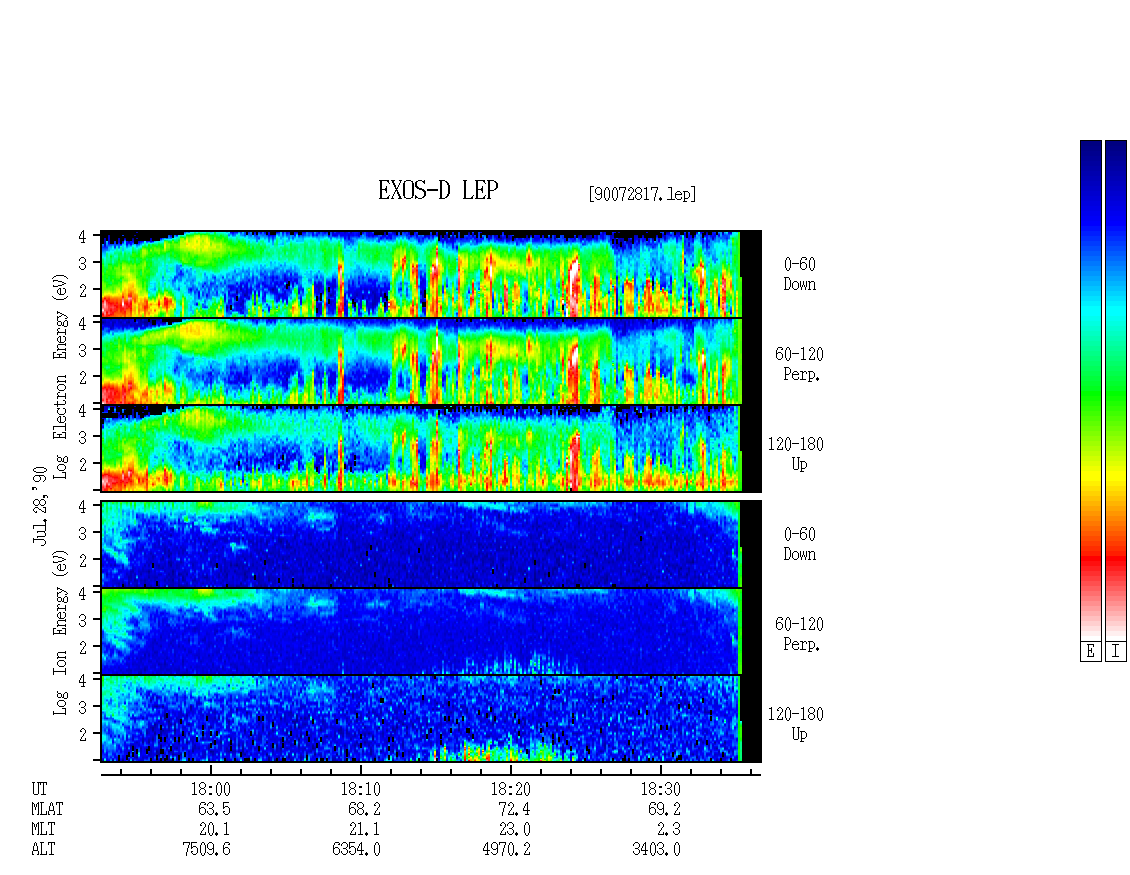This screenshot has width=1130, height=875.
Task: Click the '18:20' UT time label
Action: pyautogui.click(x=510, y=789)
